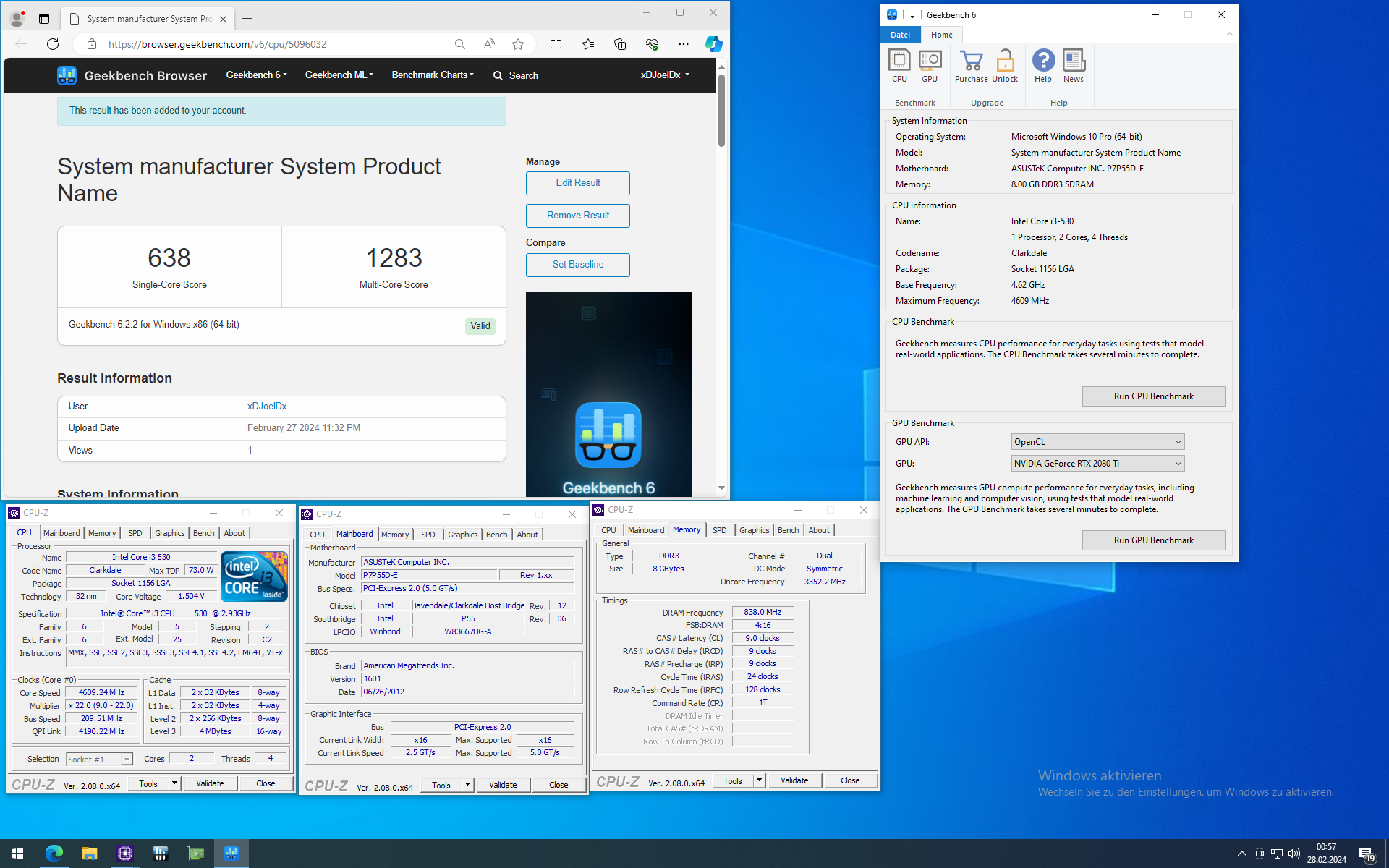Screen dimensions: 1389x868
Task: Open File Explorer from the taskbar
Action: click(89, 854)
